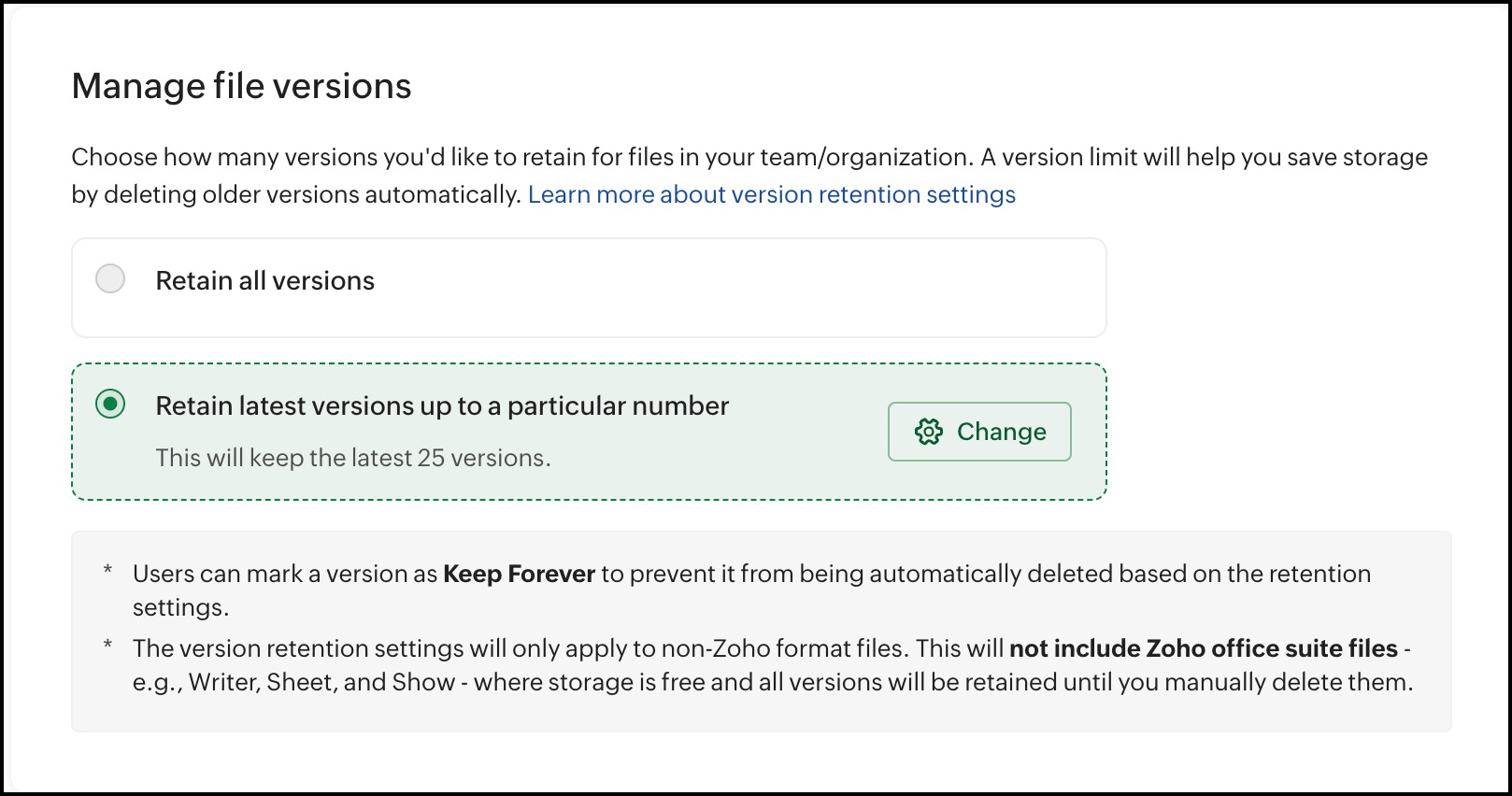Click the description paragraph starting Choose how many versions
Screen dimensions: 1512x796
(749, 176)
